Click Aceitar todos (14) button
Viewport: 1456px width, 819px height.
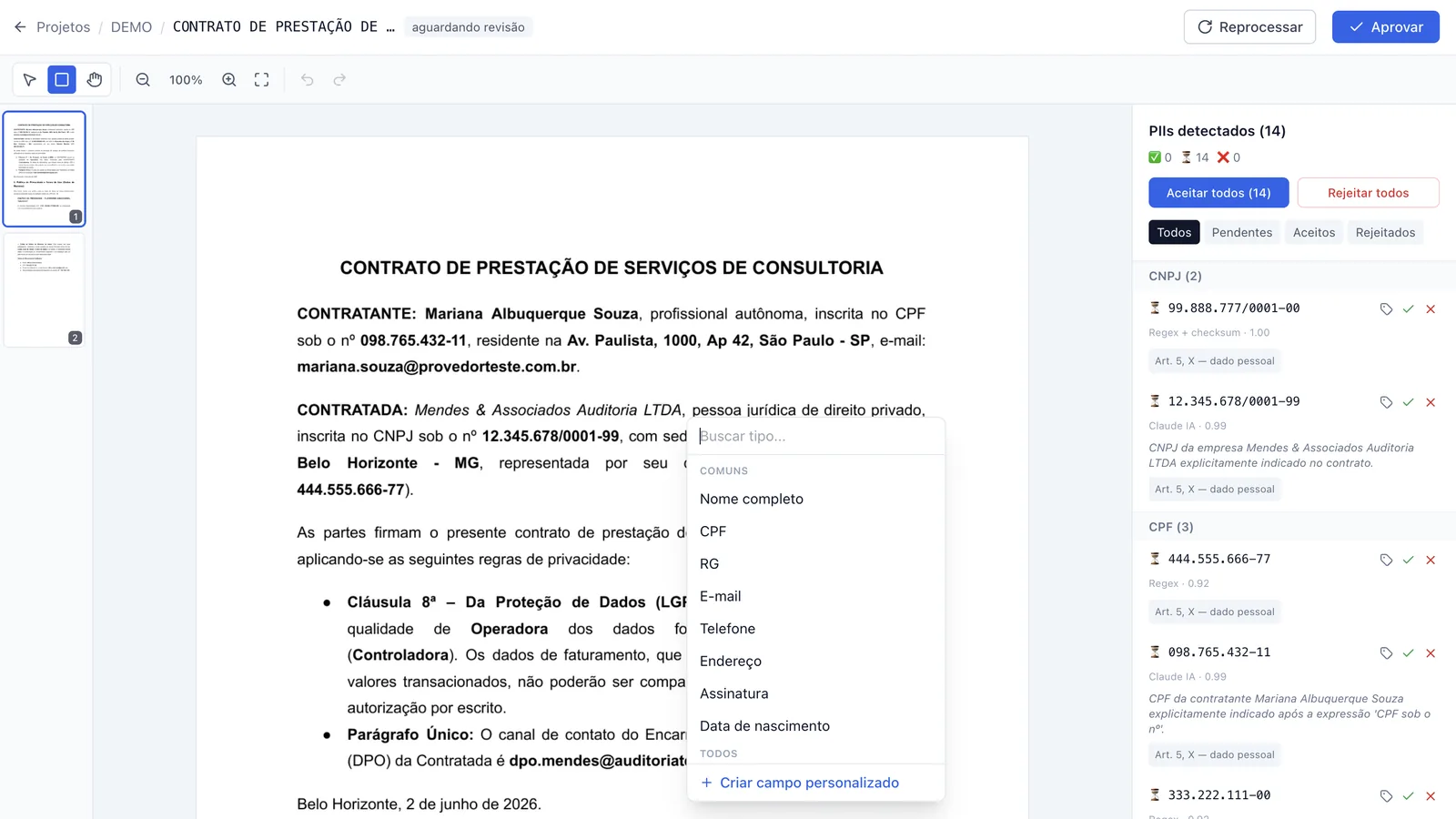tap(1218, 193)
